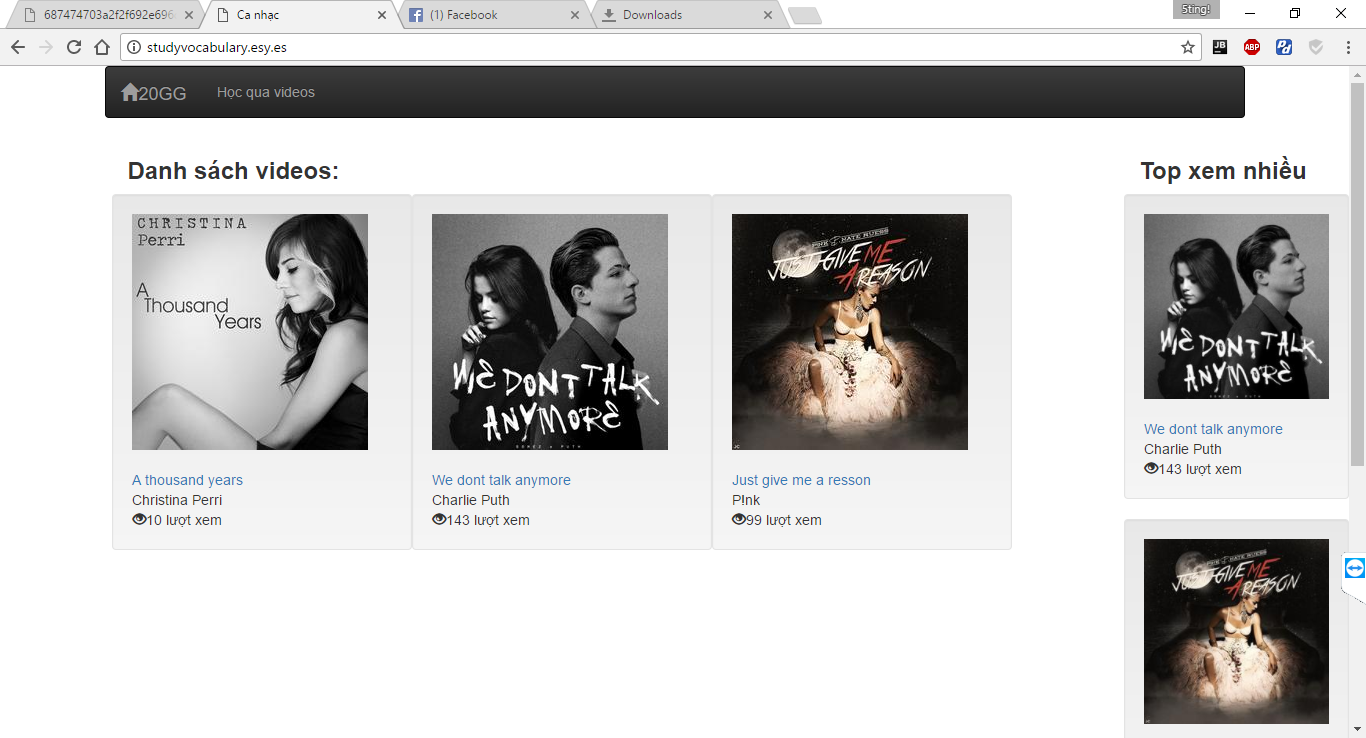Open the Adblock Plus extension icon
The image size is (1366, 738).
click(1252, 47)
